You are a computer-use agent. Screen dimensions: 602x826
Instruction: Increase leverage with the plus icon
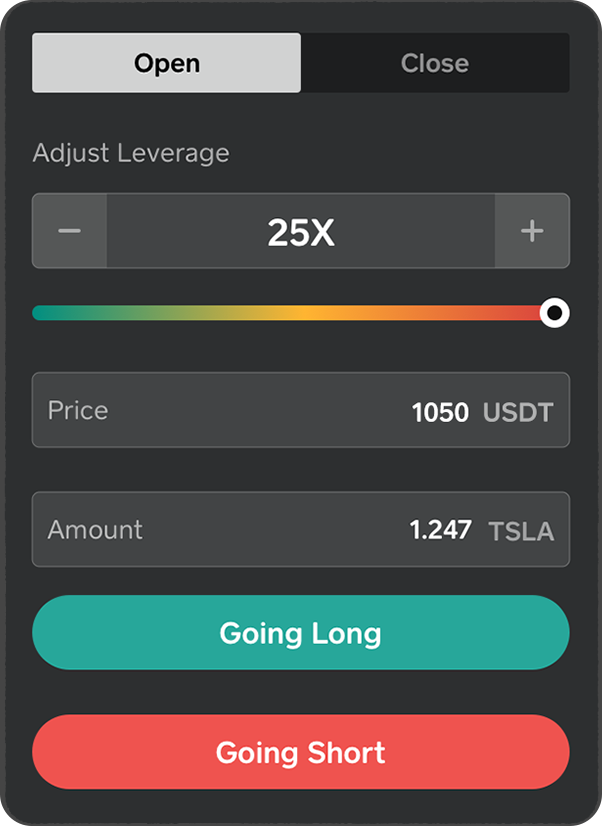[x=532, y=231]
